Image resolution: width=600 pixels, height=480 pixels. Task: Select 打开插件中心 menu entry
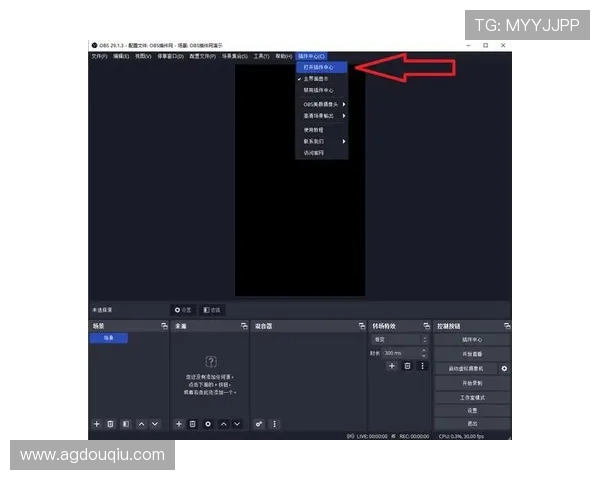pyautogui.click(x=321, y=67)
